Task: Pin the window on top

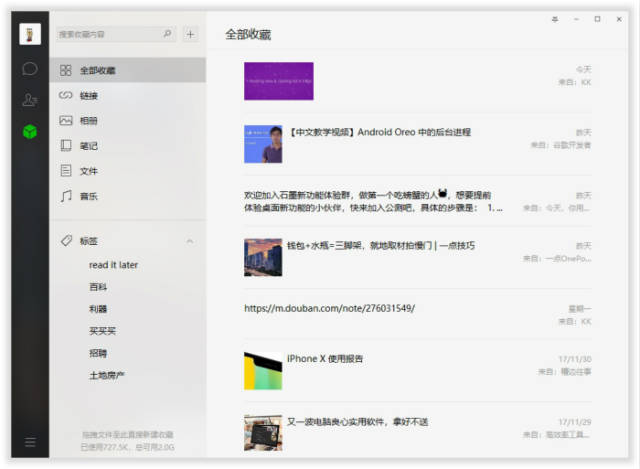Action: [555, 19]
